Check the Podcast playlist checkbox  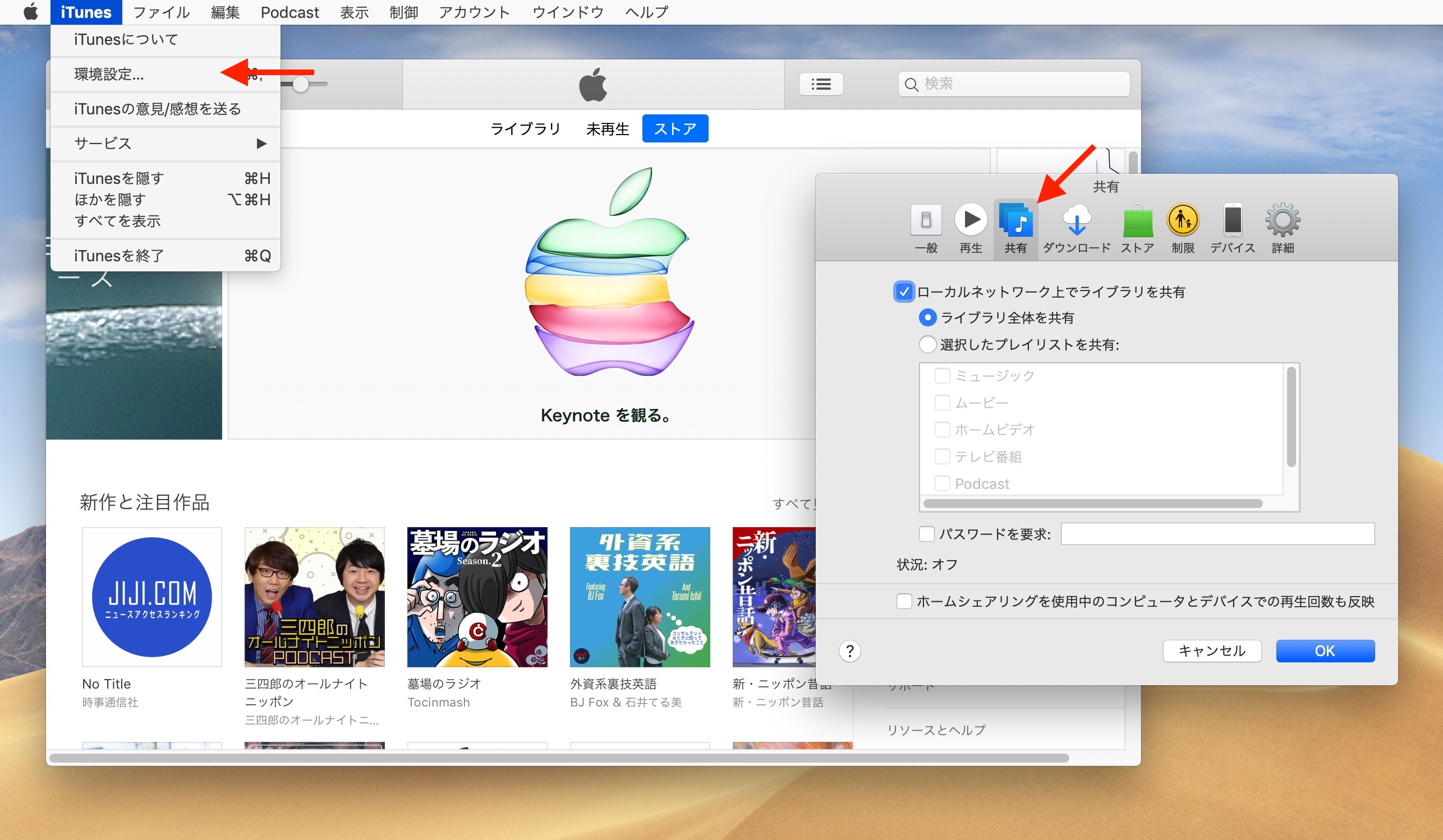pos(942,483)
